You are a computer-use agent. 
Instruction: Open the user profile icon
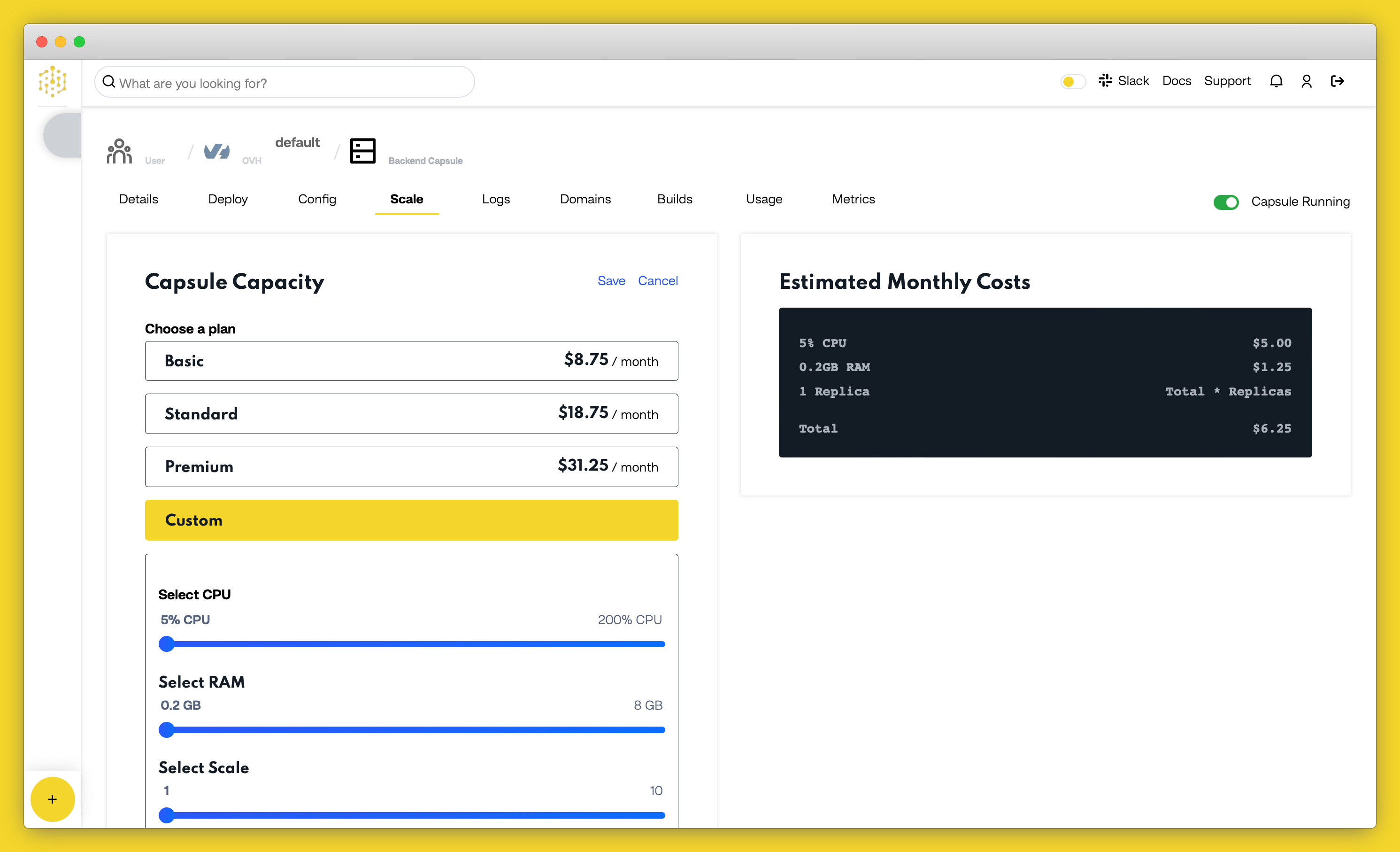point(1306,81)
